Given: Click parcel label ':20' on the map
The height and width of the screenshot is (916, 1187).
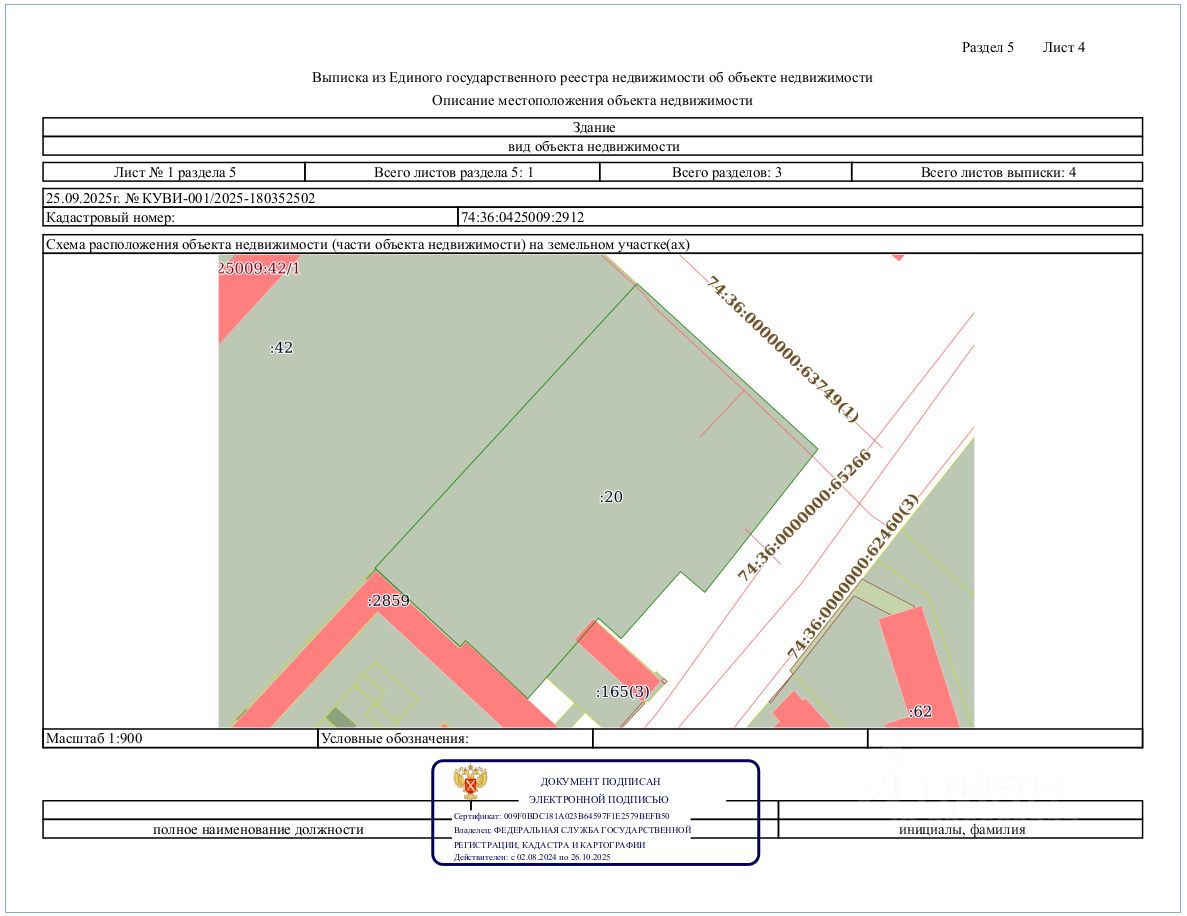Looking at the screenshot, I should [611, 497].
